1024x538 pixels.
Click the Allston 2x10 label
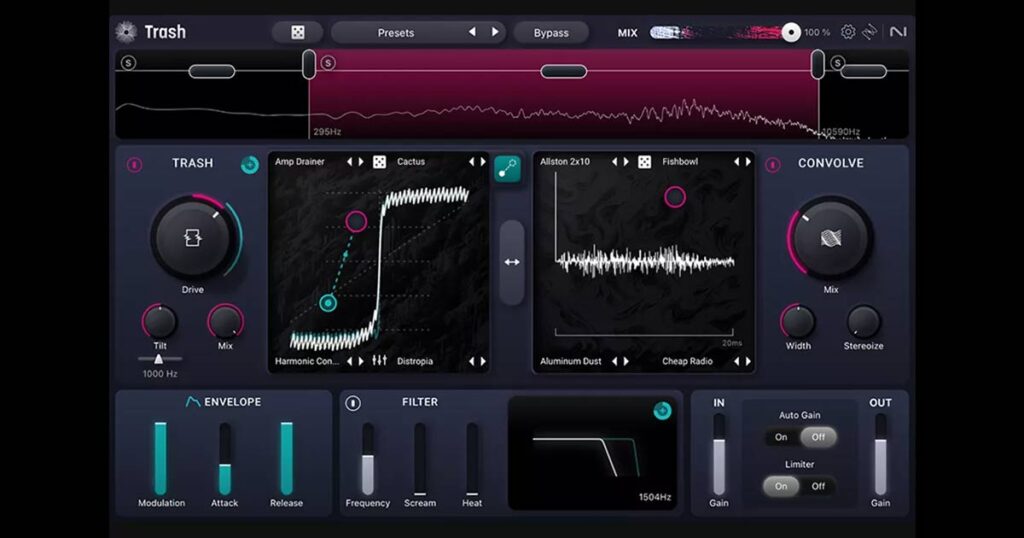click(x=565, y=162)
